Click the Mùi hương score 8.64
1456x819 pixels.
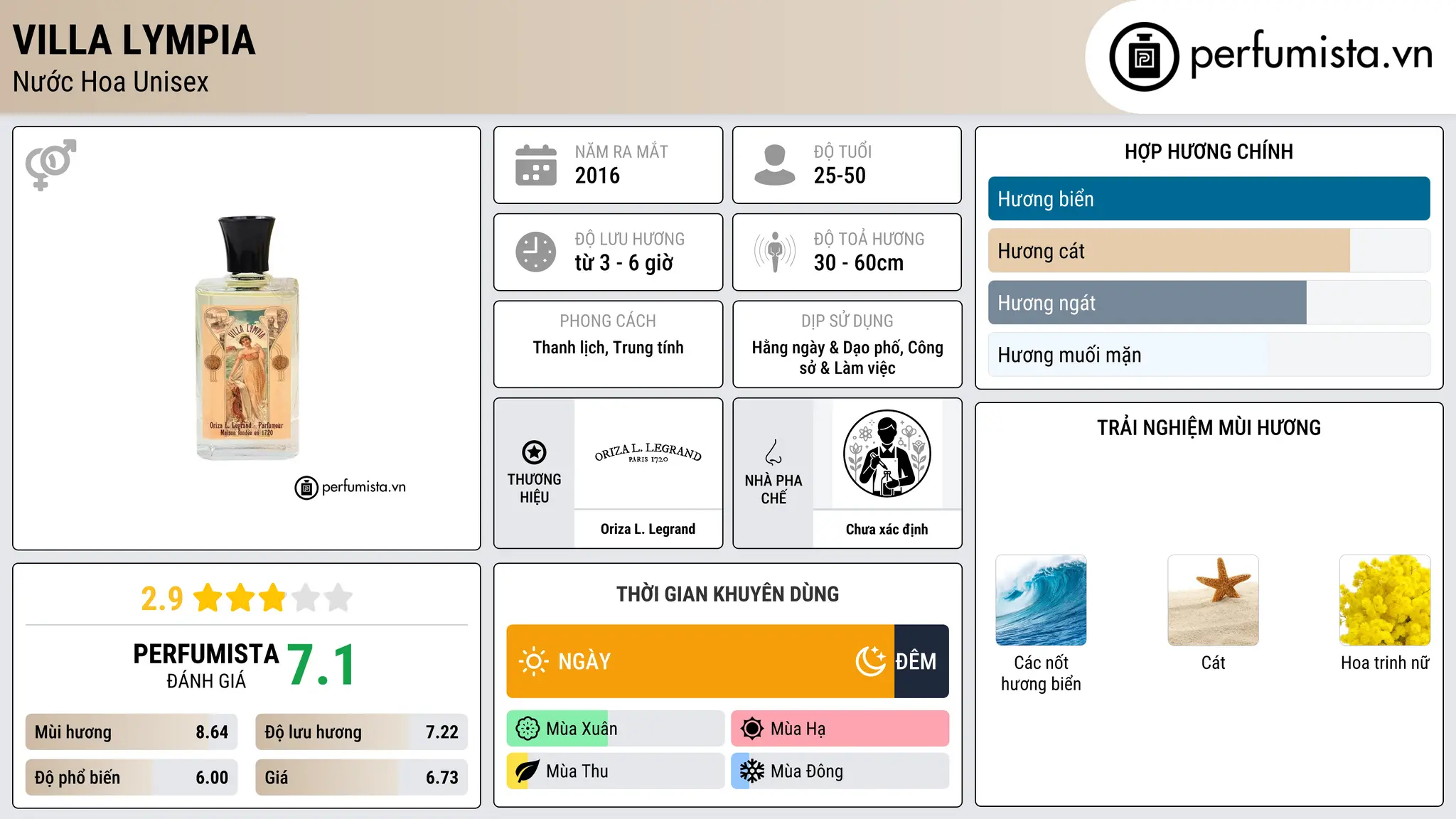[212, 732]
